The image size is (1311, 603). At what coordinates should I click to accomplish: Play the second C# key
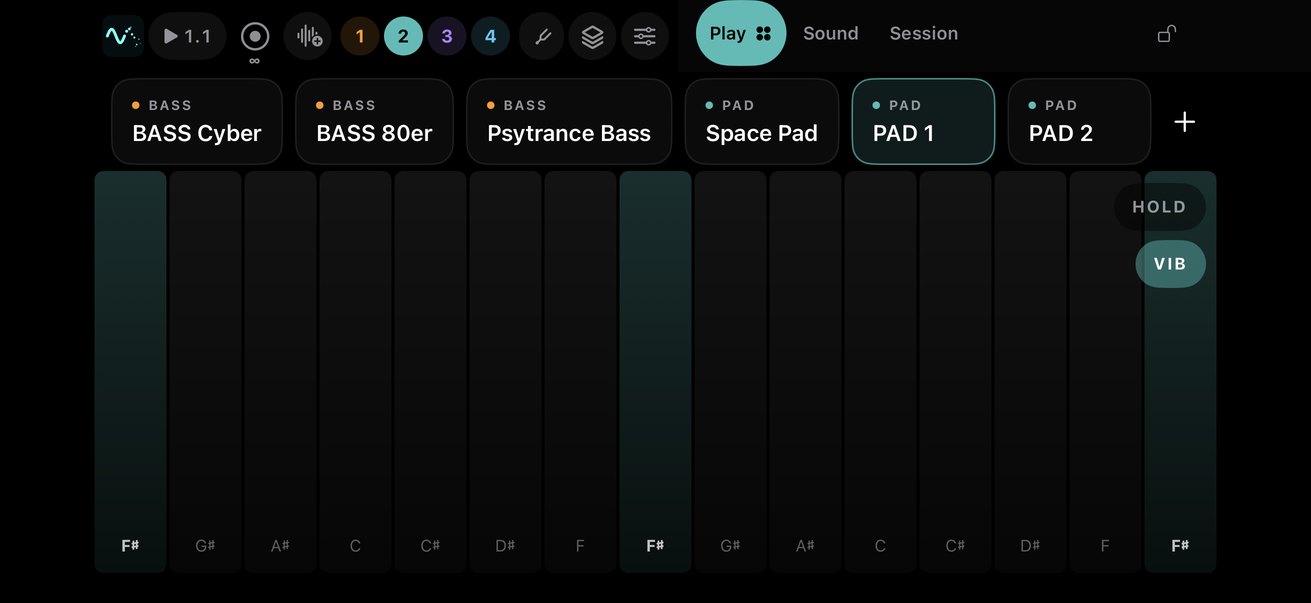pyautogui.click(x=955, y=371)
